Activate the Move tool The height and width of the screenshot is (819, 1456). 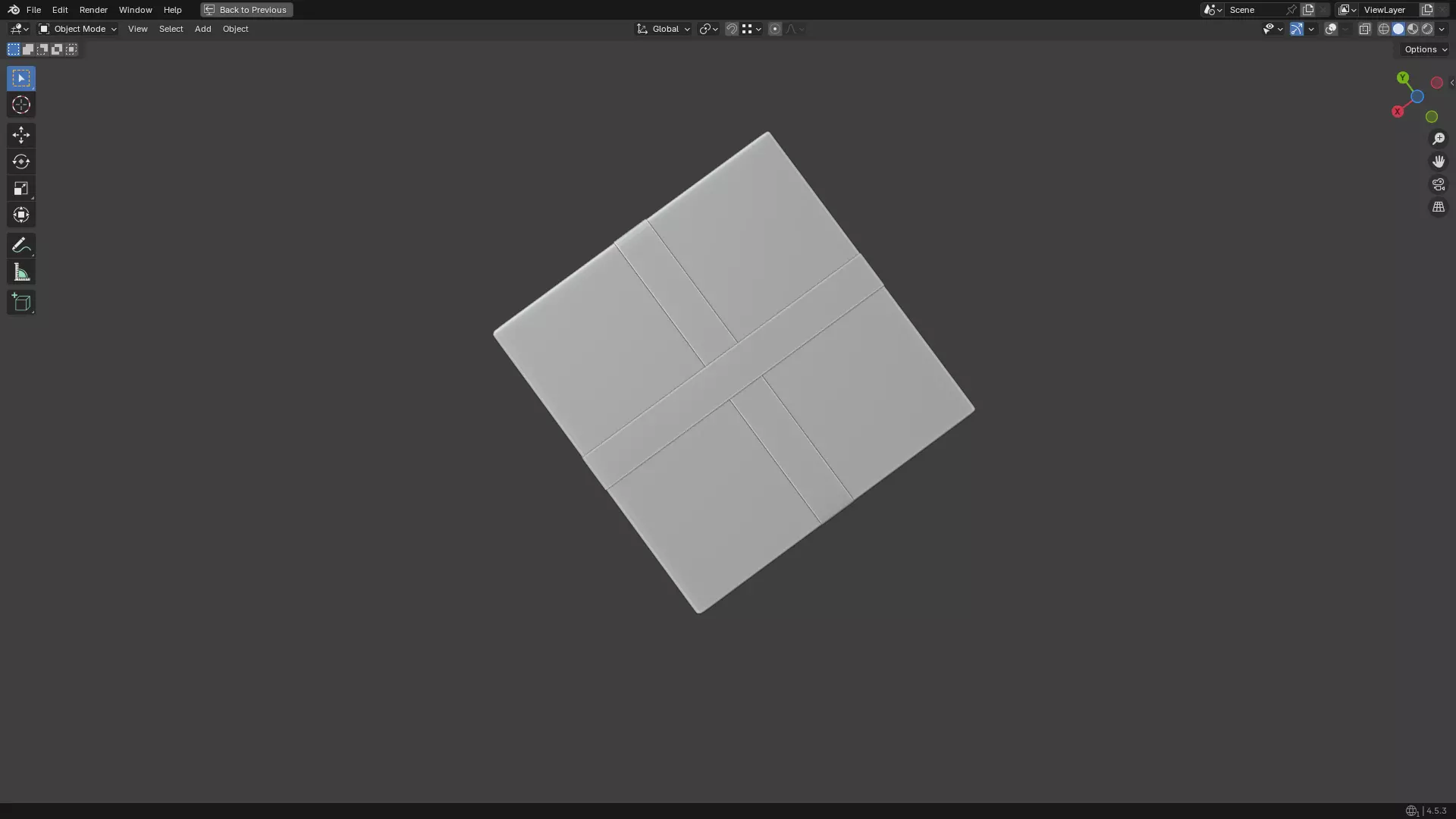coord(20,135)
